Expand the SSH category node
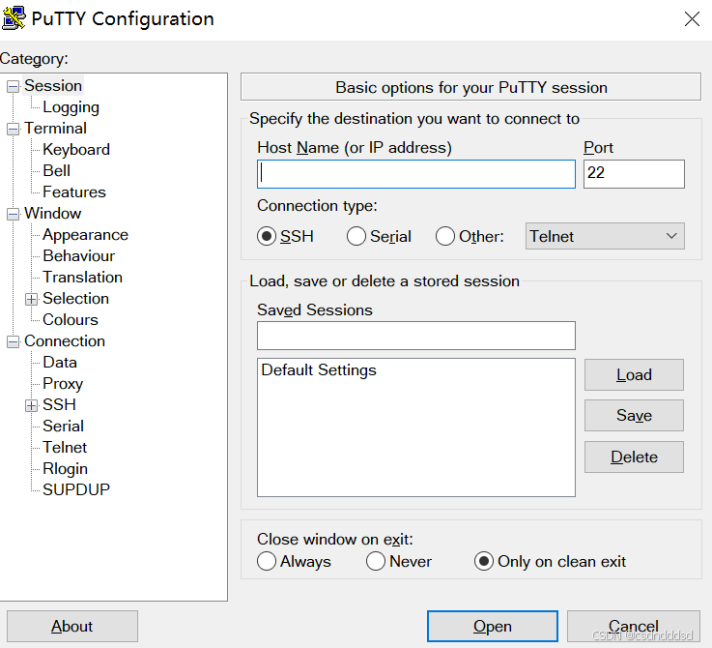This screenshot has width=712, height=648. coord(32,405)
